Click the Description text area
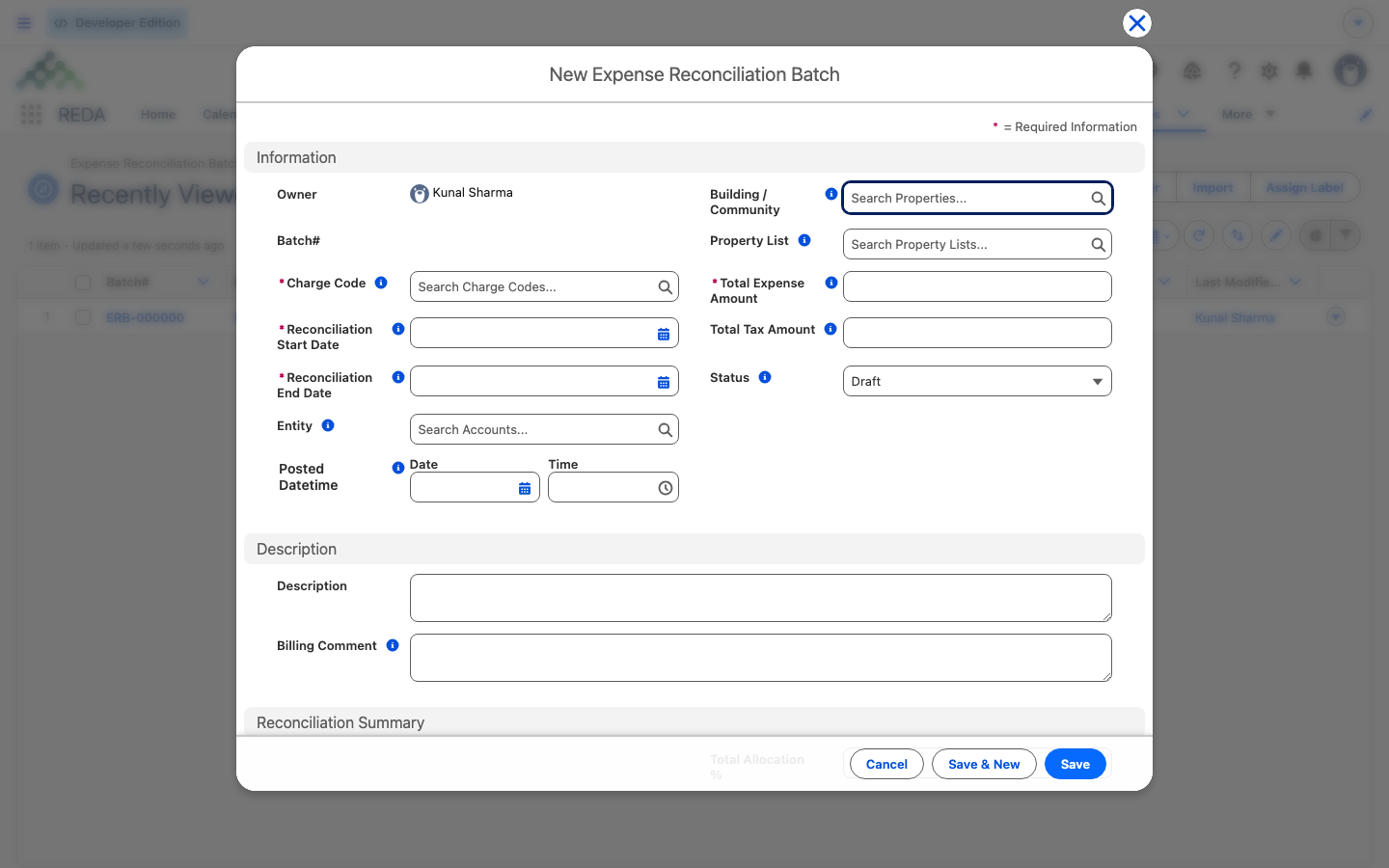 click(761, 598)
